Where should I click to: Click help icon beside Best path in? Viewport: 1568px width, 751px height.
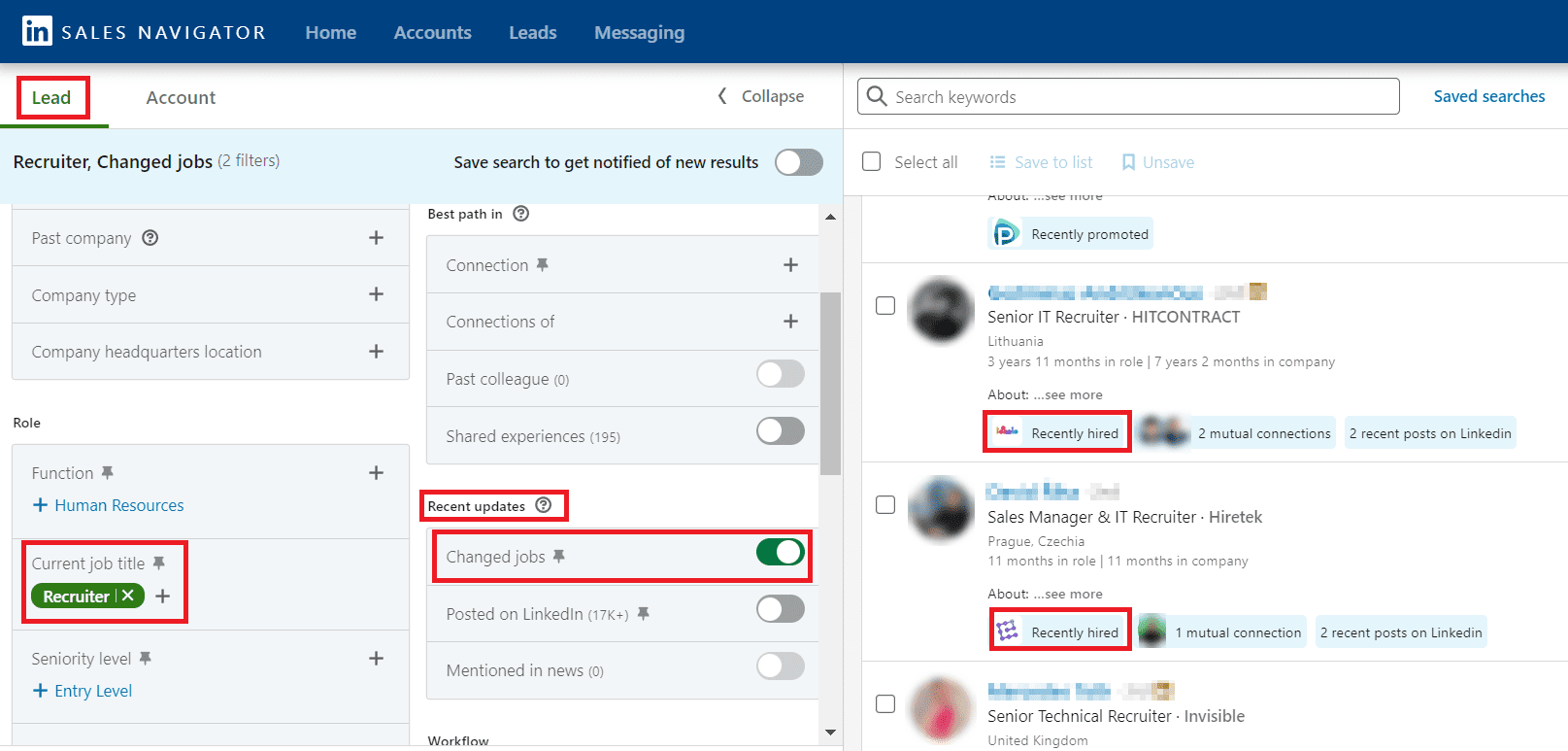tap(521, 214)
